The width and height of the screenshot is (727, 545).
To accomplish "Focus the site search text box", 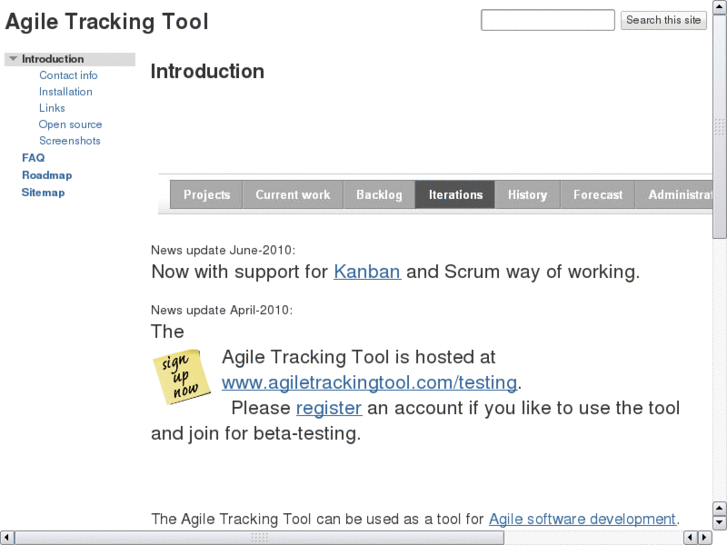I will (547, 20).
